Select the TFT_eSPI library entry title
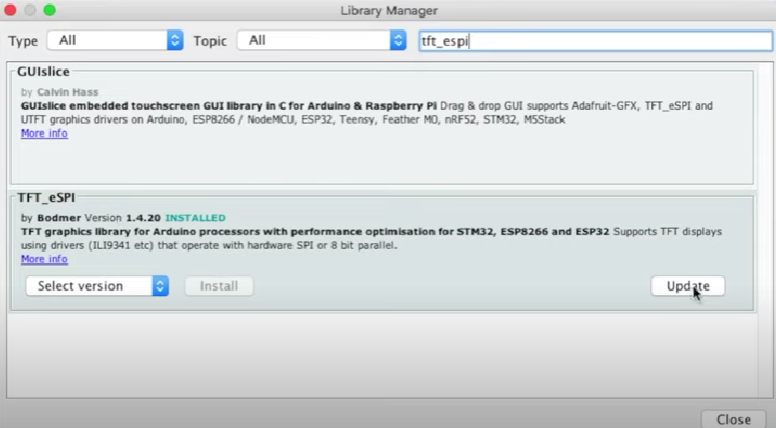The image size is (776, 428). pos(47,198)
